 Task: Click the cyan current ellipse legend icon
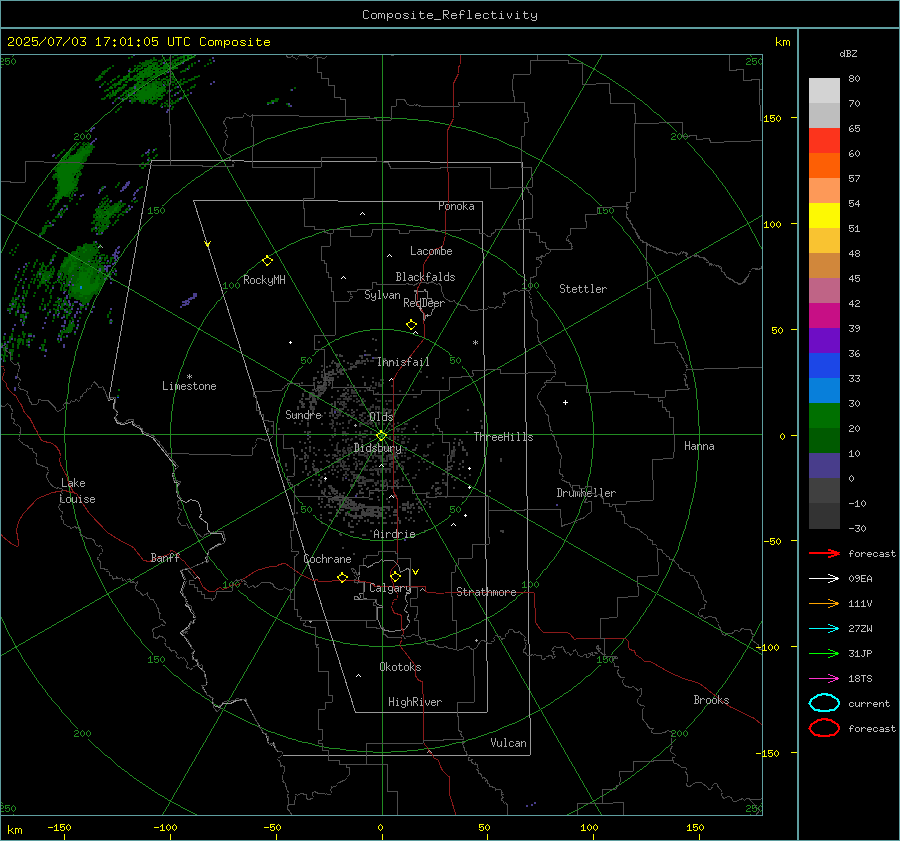pyautogui.click(x=824, y=703)
